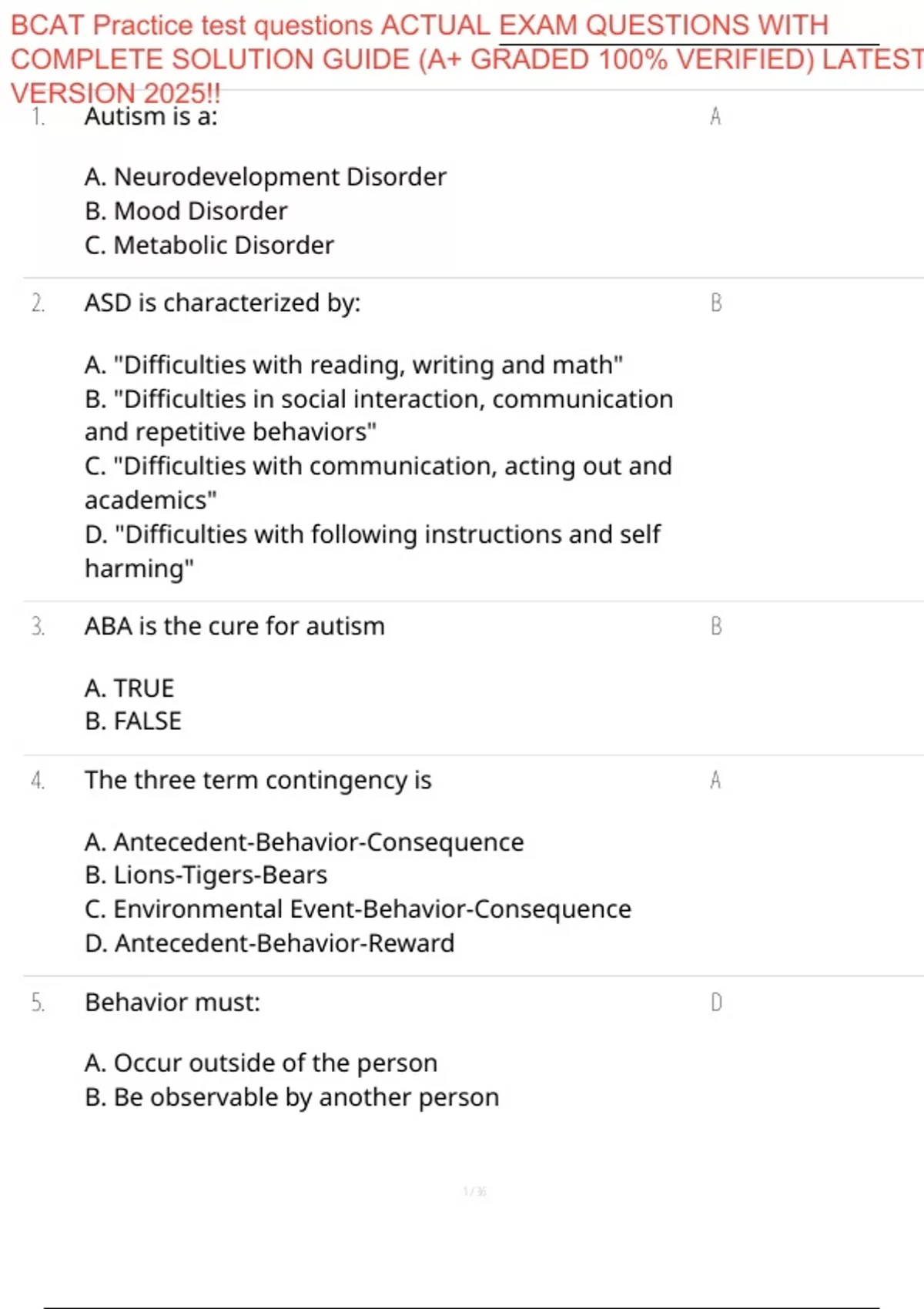924x1309 pixels.
Task: Pick the "C. Metabolic Disorder" answer
Action: (209, 245)
